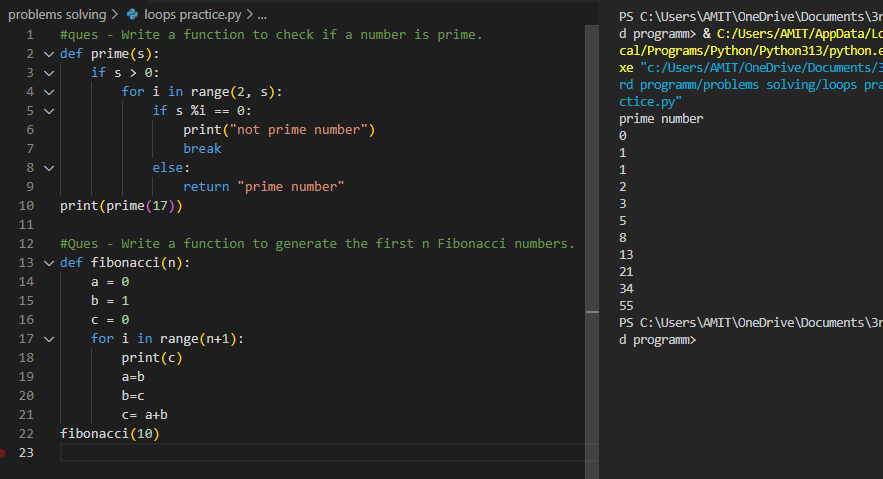
Task: Click 'a=b' on line 19
Action: pos(133,377)
